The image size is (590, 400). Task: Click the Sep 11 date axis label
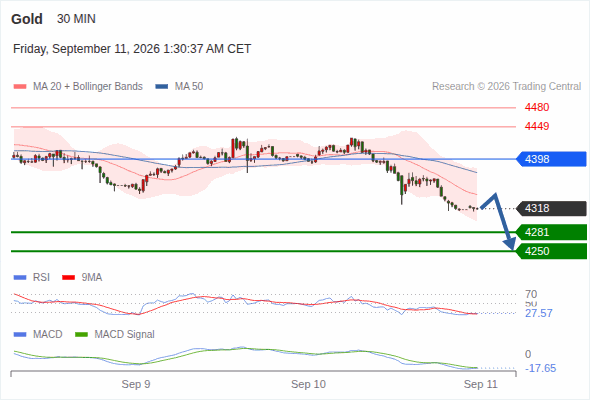pos(481,384)
